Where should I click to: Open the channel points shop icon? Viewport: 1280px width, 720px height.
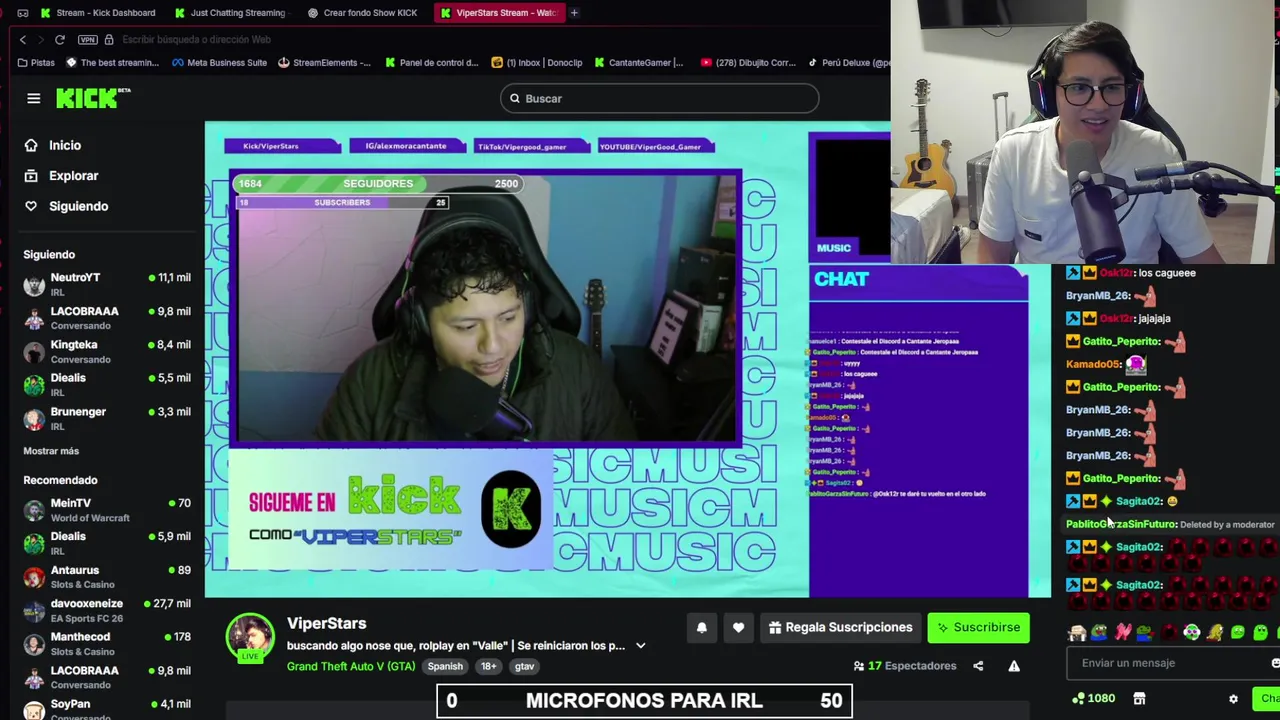(x=1138, y=699)
